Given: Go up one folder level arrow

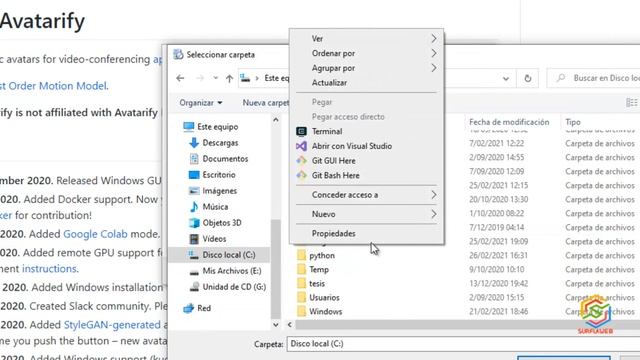Looking at the screenshot, I should pos(229,78).
